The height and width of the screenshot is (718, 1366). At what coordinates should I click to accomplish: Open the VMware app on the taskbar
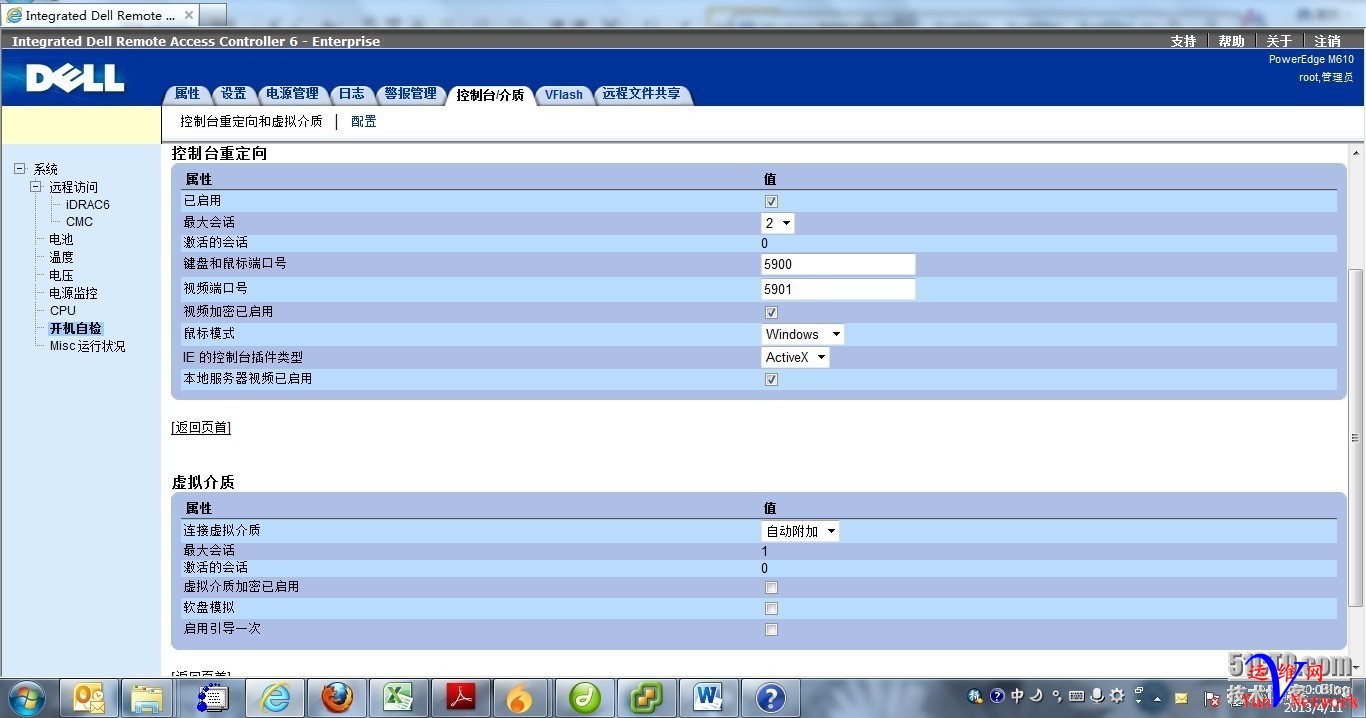pos(646,697)
